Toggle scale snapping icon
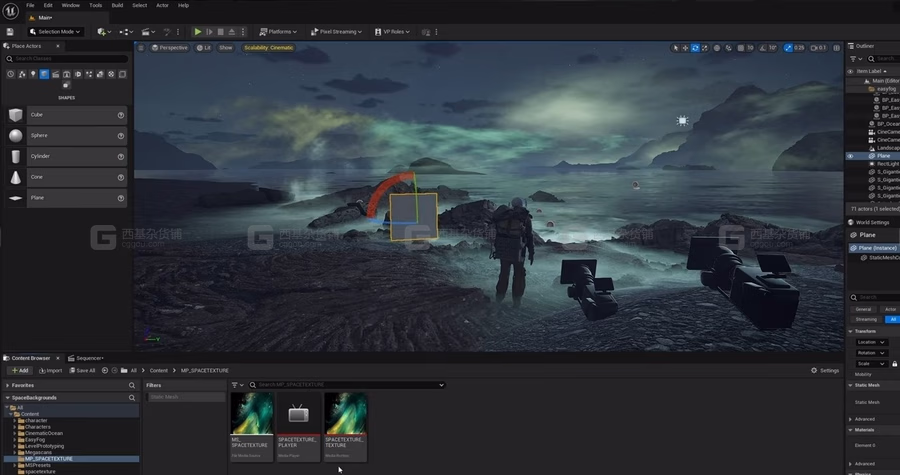The height and width of the screenshot is (475, 900). tap(788, 48)
